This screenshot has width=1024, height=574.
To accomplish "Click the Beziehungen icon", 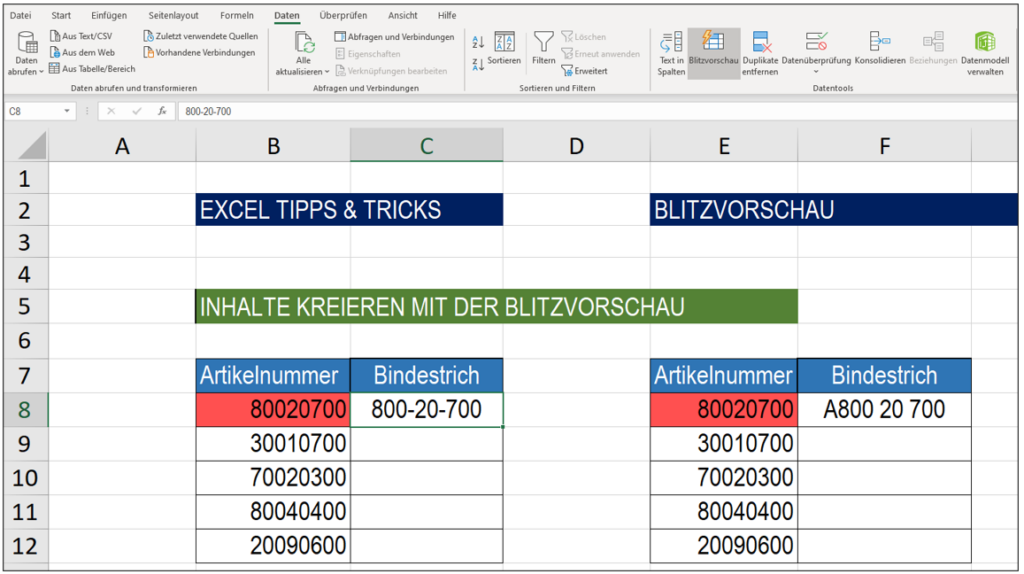I will click(x=933, y=42).
